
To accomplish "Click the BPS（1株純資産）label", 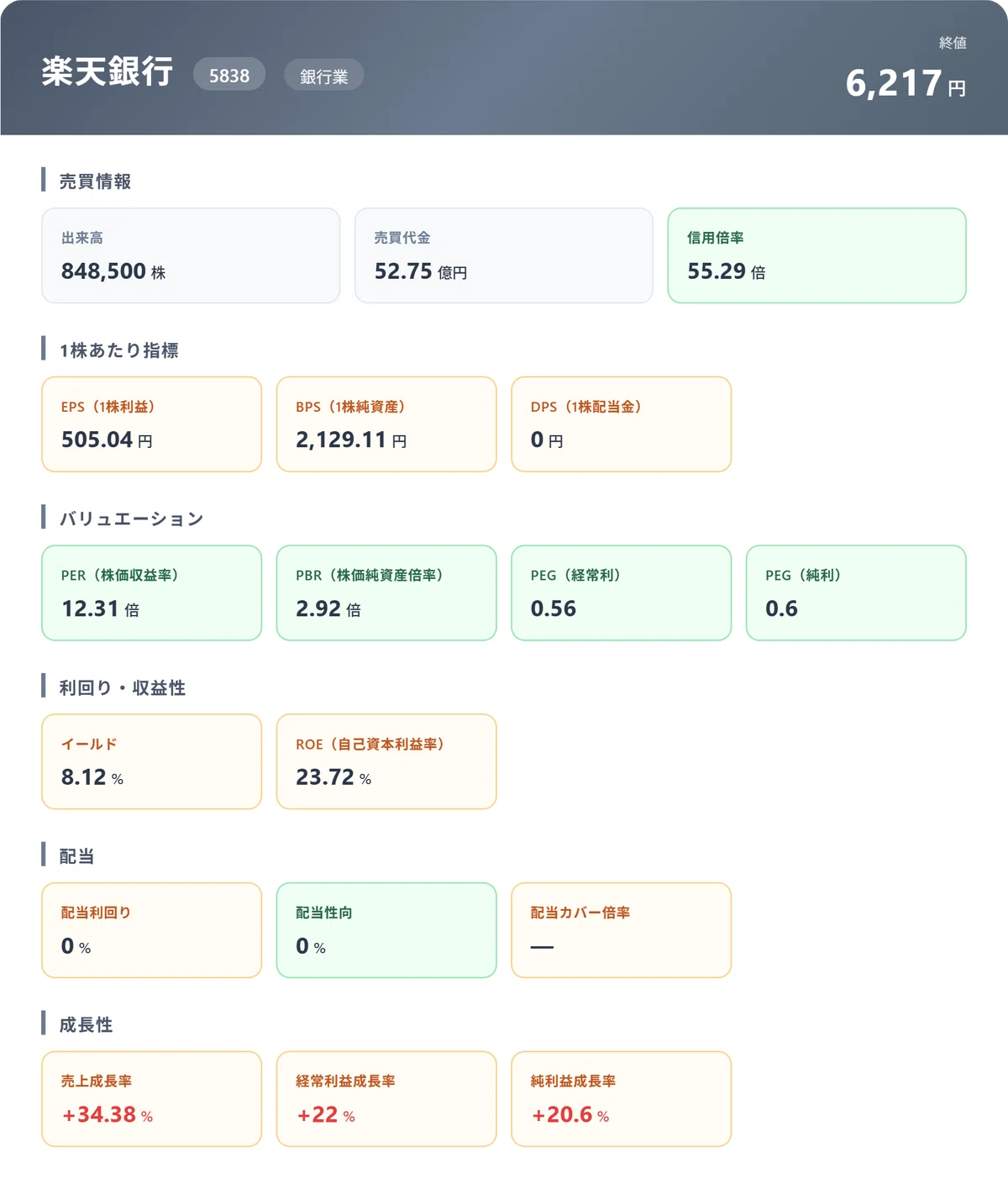I will click(x=350, y=407).
